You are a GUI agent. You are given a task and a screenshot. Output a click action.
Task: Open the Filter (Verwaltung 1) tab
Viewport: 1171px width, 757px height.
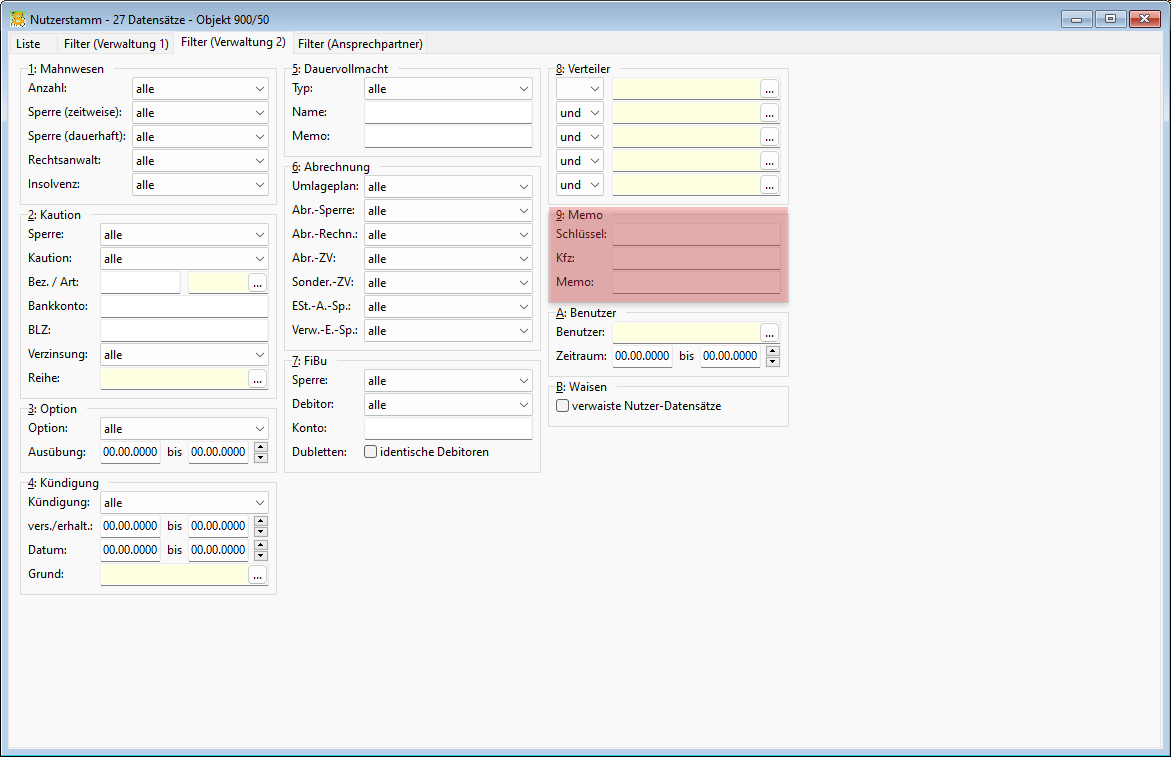(116, 44)
